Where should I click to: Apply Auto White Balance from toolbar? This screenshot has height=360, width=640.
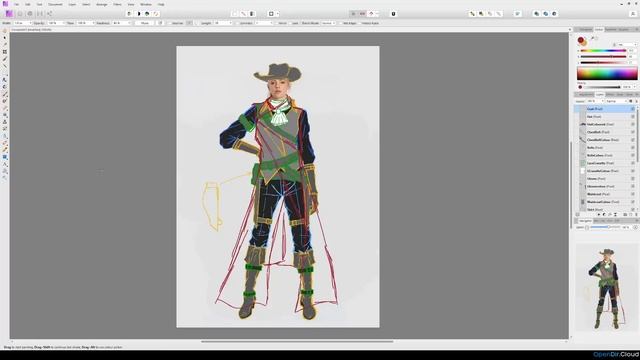point(156,14)
